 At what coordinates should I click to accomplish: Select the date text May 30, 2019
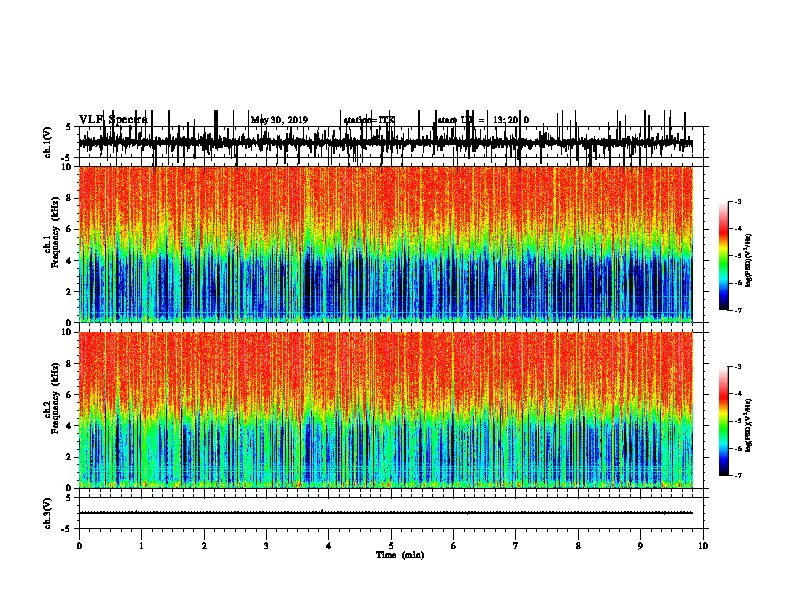pos(279,120)
